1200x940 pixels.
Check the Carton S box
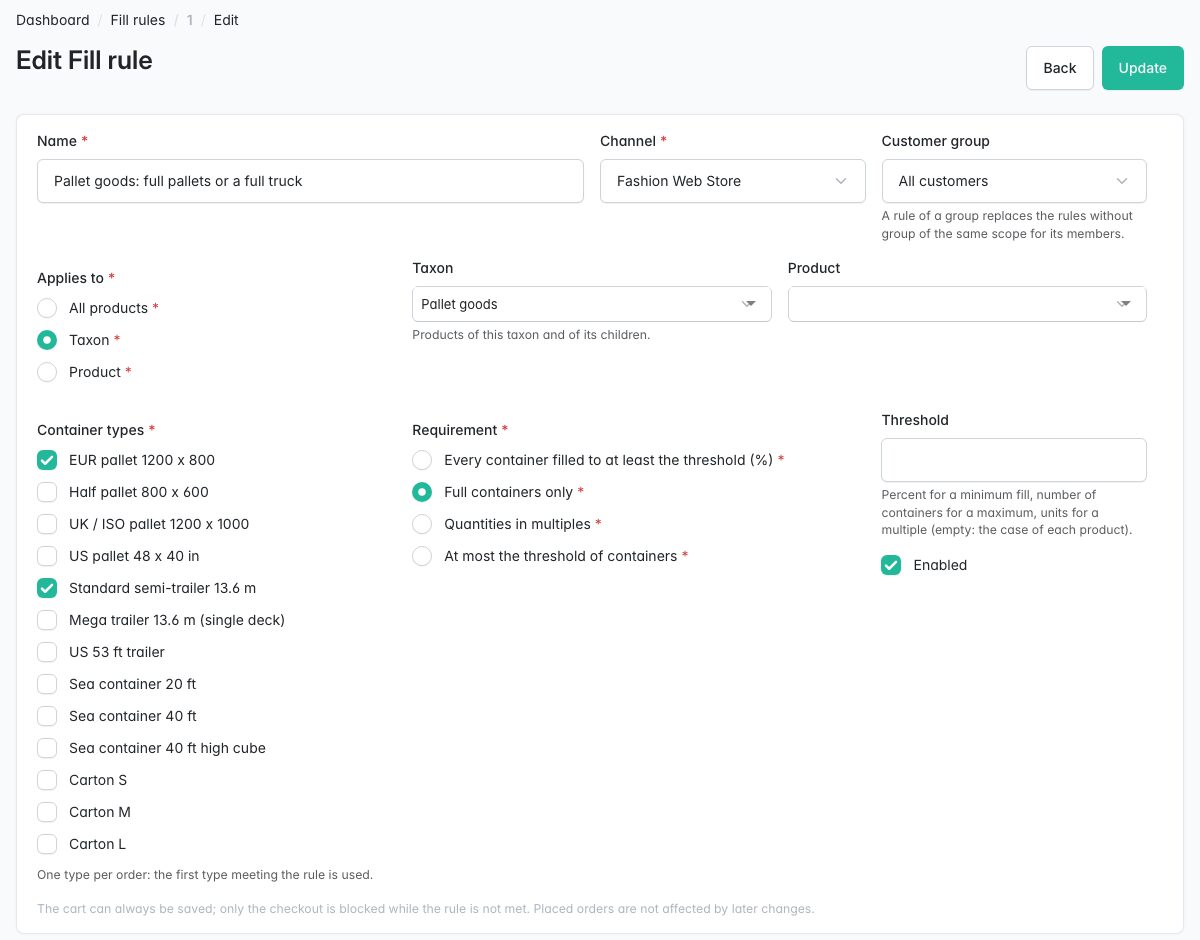coord(47,780)
